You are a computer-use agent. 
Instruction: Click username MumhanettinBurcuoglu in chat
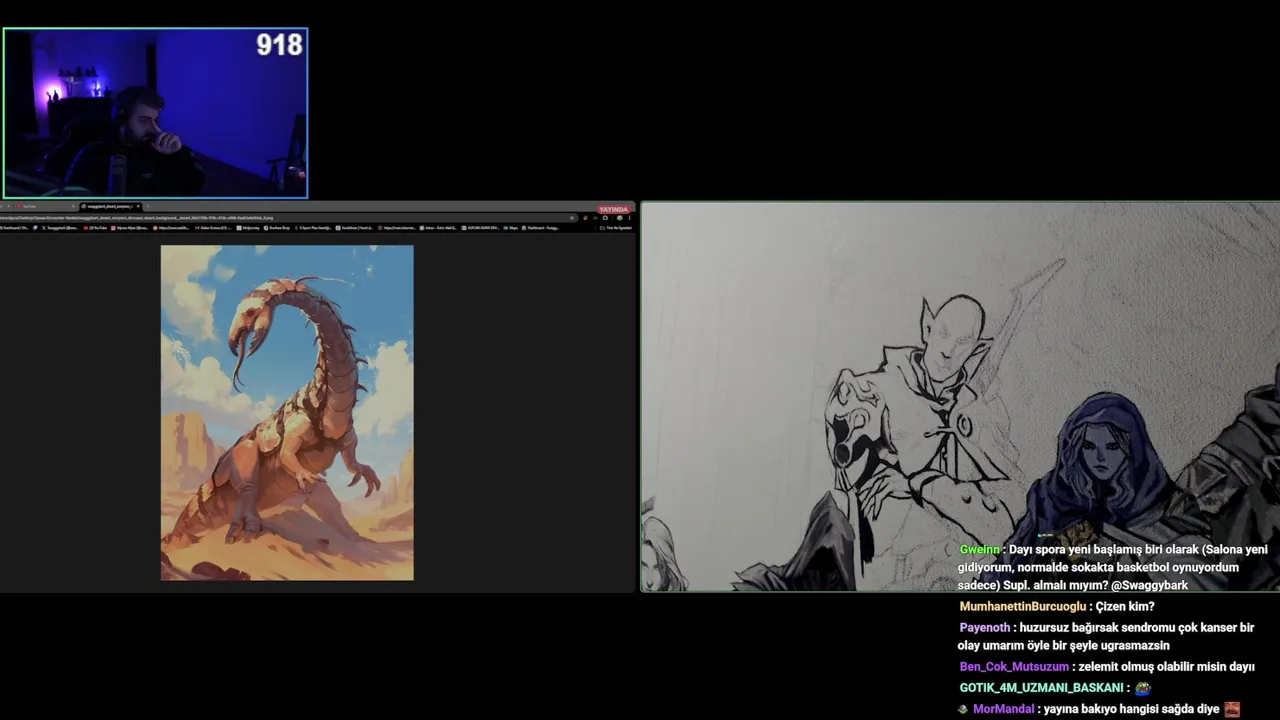[1022, 606]
